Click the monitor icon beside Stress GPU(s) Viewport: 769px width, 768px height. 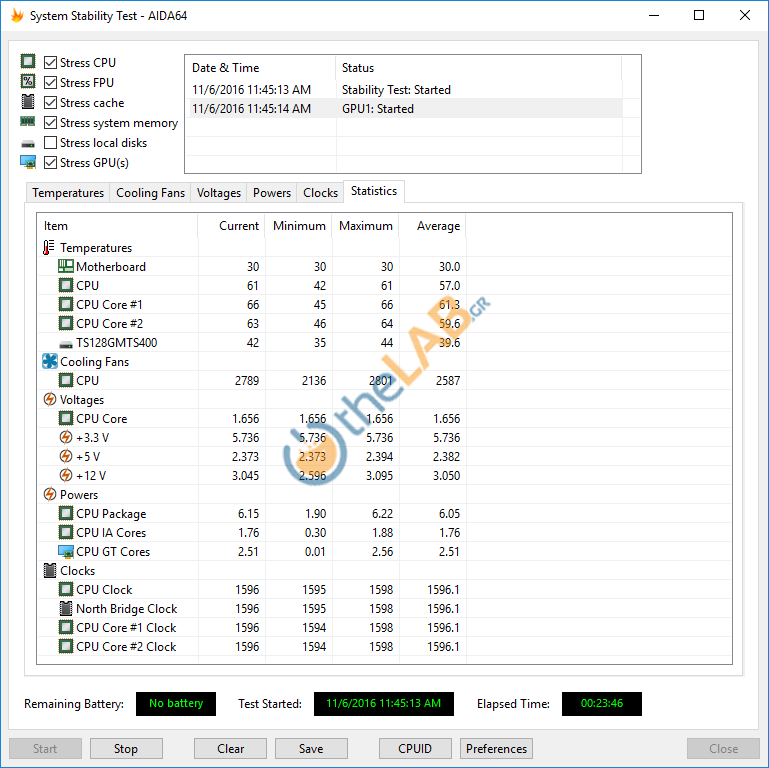coord(28,162)
